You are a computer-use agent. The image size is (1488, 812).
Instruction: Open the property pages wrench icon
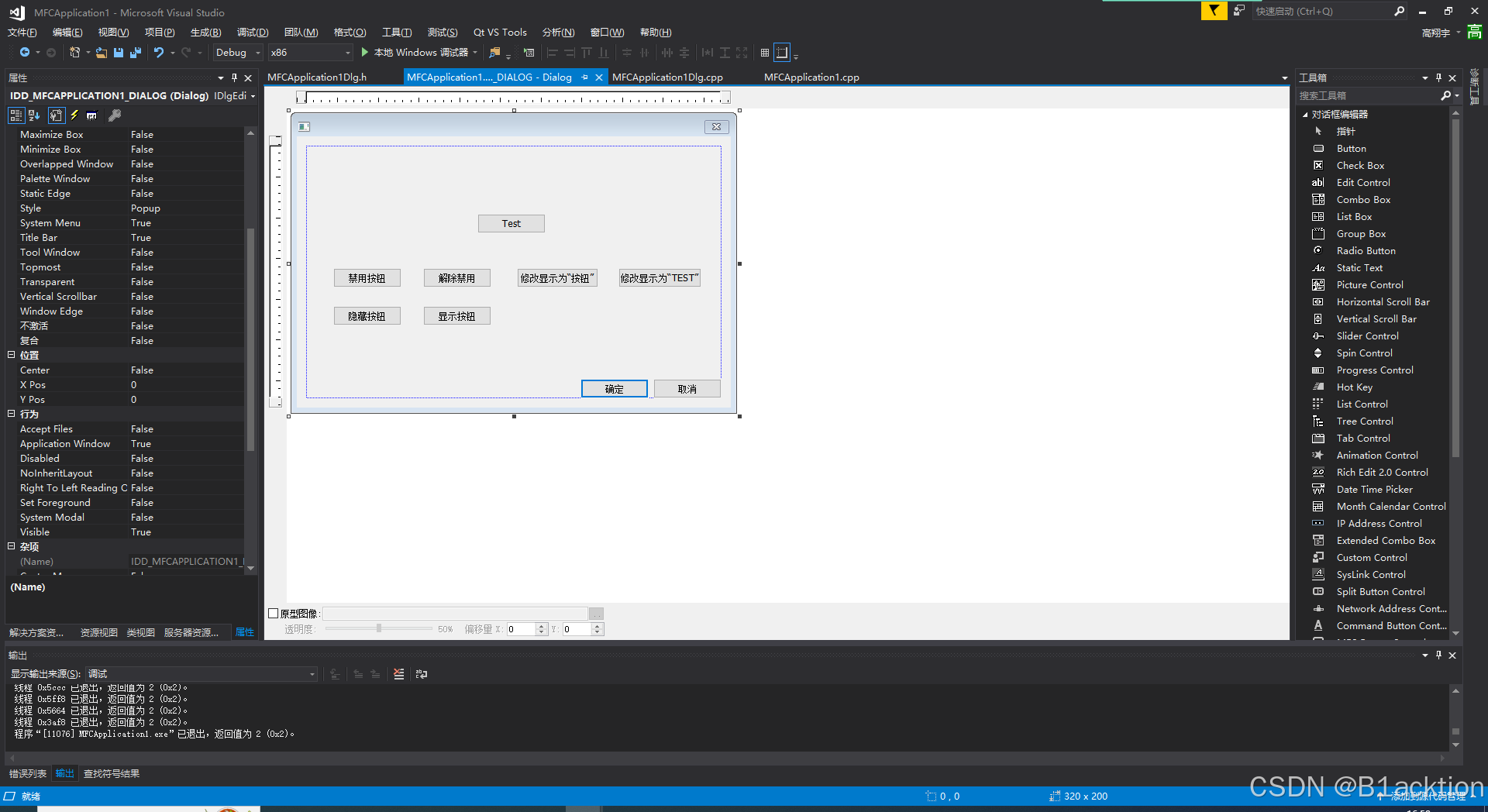pyautogui.click(x=115, y=115)
